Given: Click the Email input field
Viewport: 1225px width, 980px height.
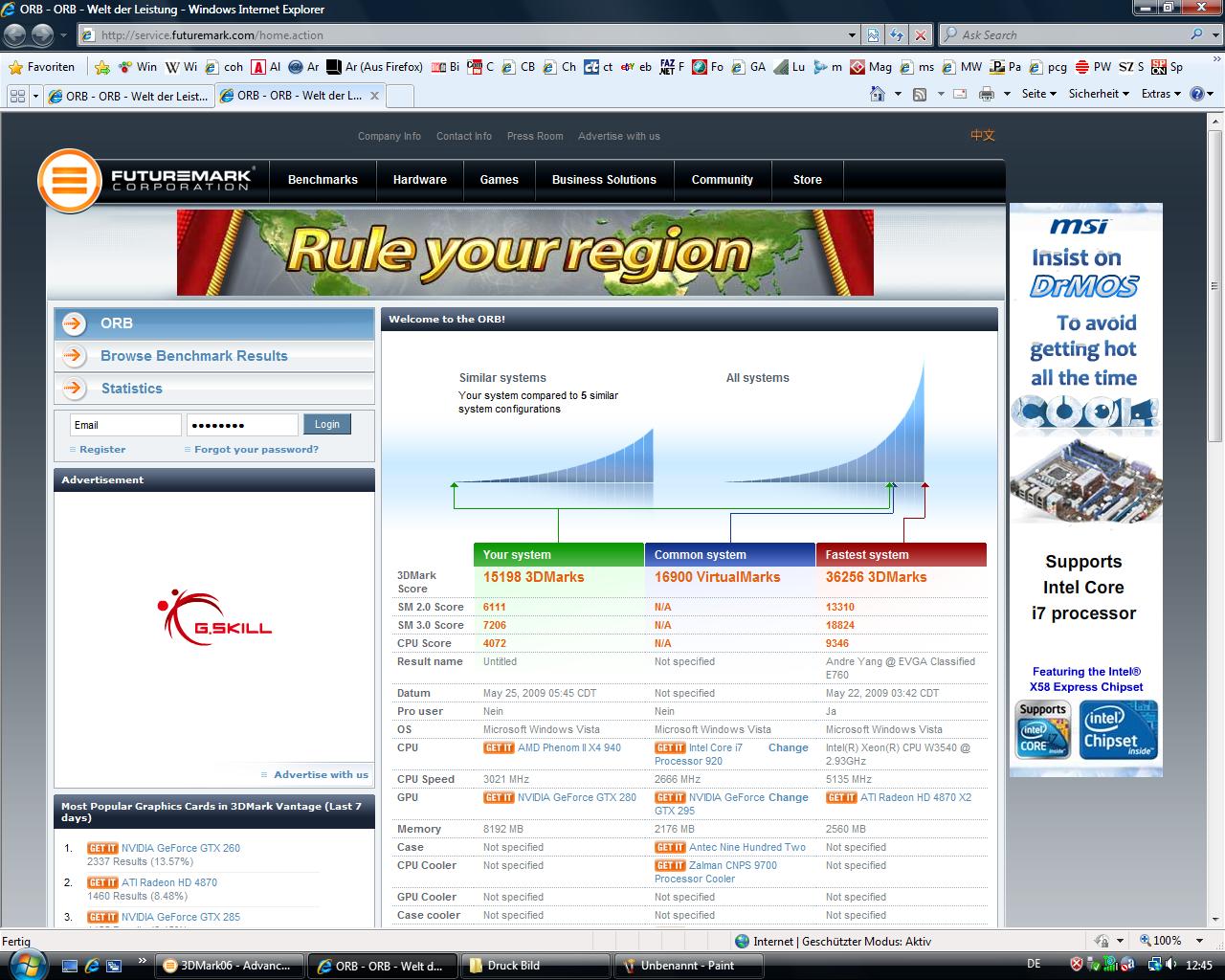Looking at the screenshot, I should point(125,425).
